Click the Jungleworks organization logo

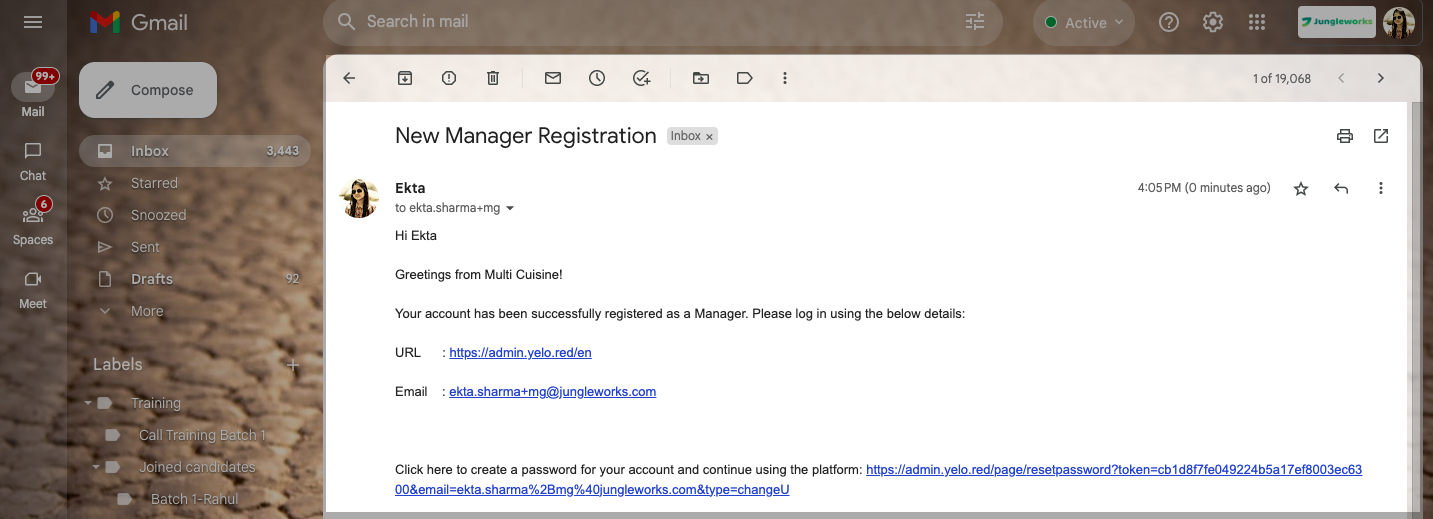point(1336,22)
